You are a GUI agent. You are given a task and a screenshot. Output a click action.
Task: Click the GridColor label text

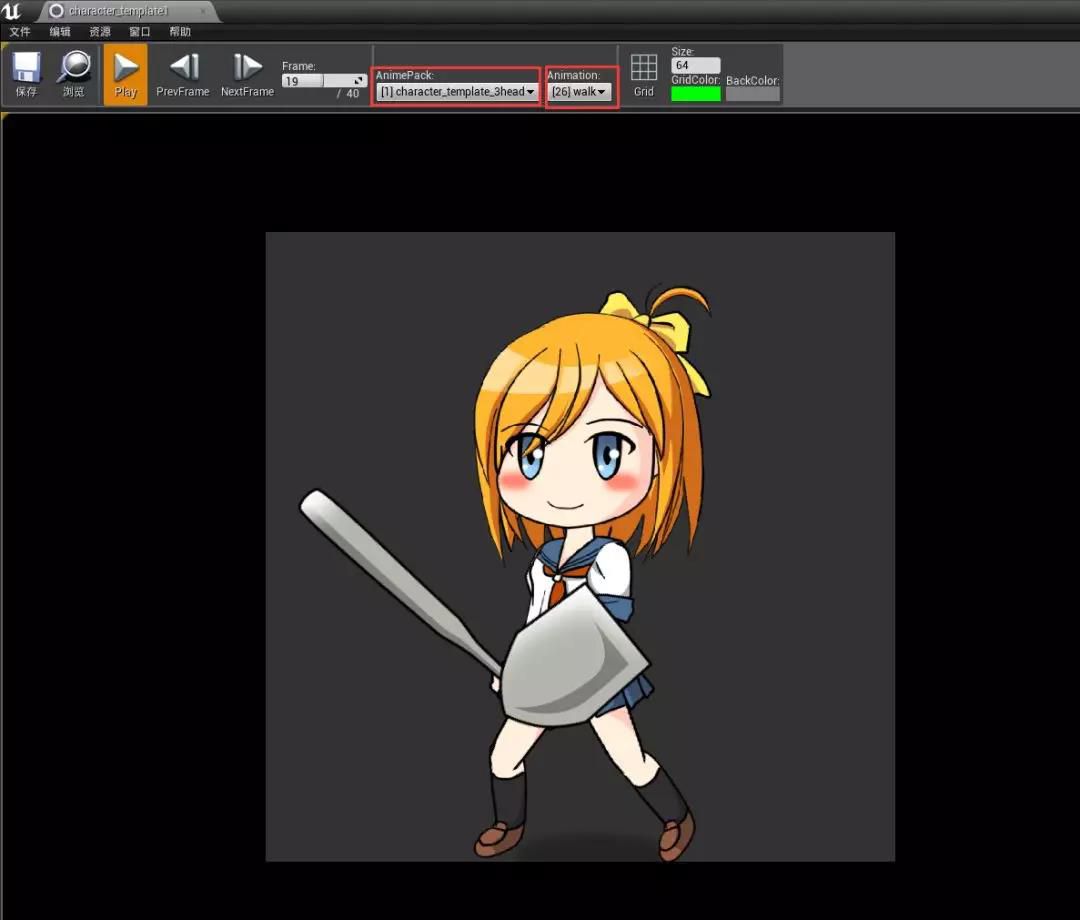click(x=696, y=80)
